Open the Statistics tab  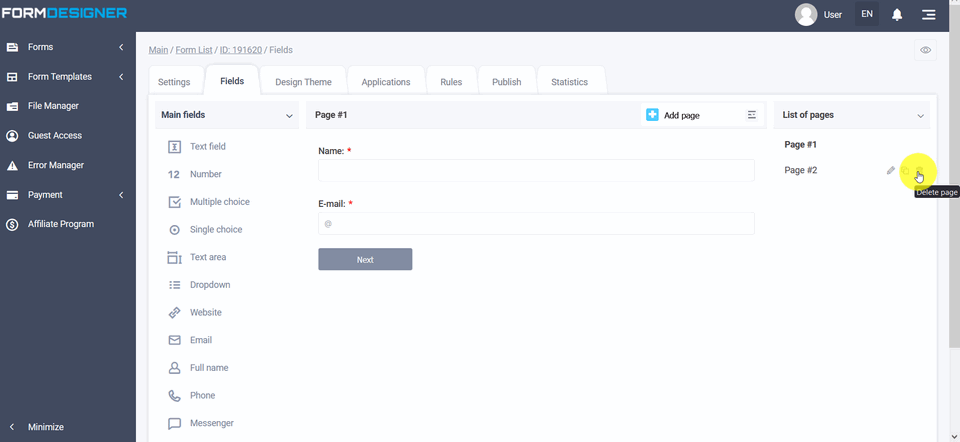[x=569, y=82]
